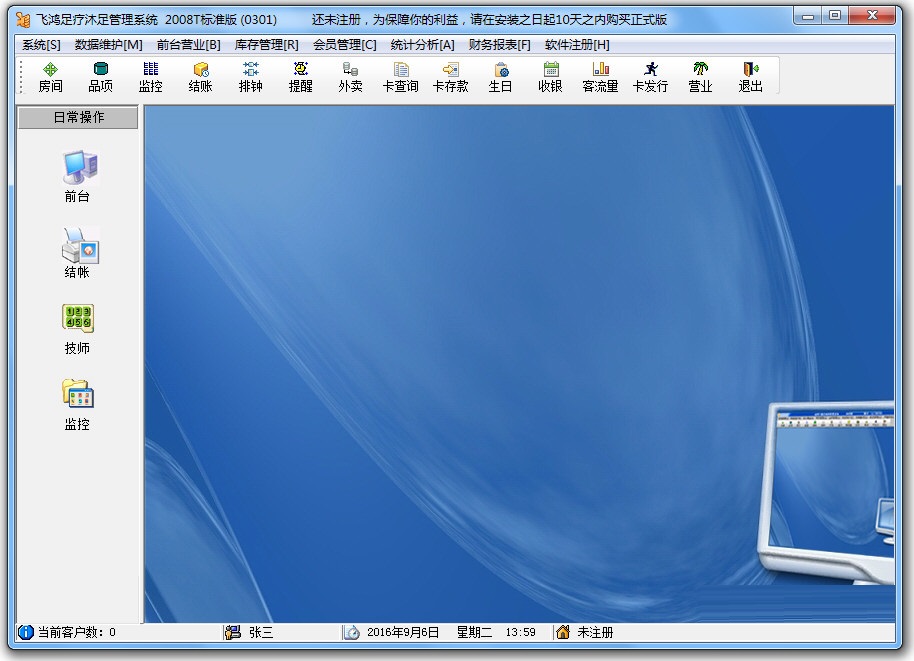Screen dimensions: 914x661
Task: Click the info icon beside 当前客户数
Action: pyautogui.click(x=26, y=632)
